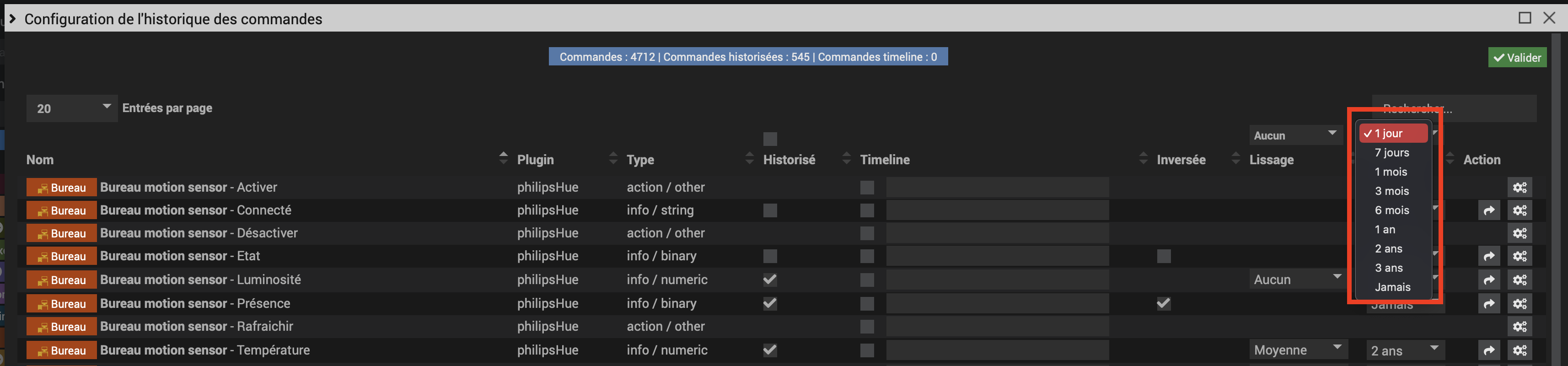This screenshot has width=1568, height=366.
Task: Click the Bureau tag on Etat row
Action: [x=61, y=256]
